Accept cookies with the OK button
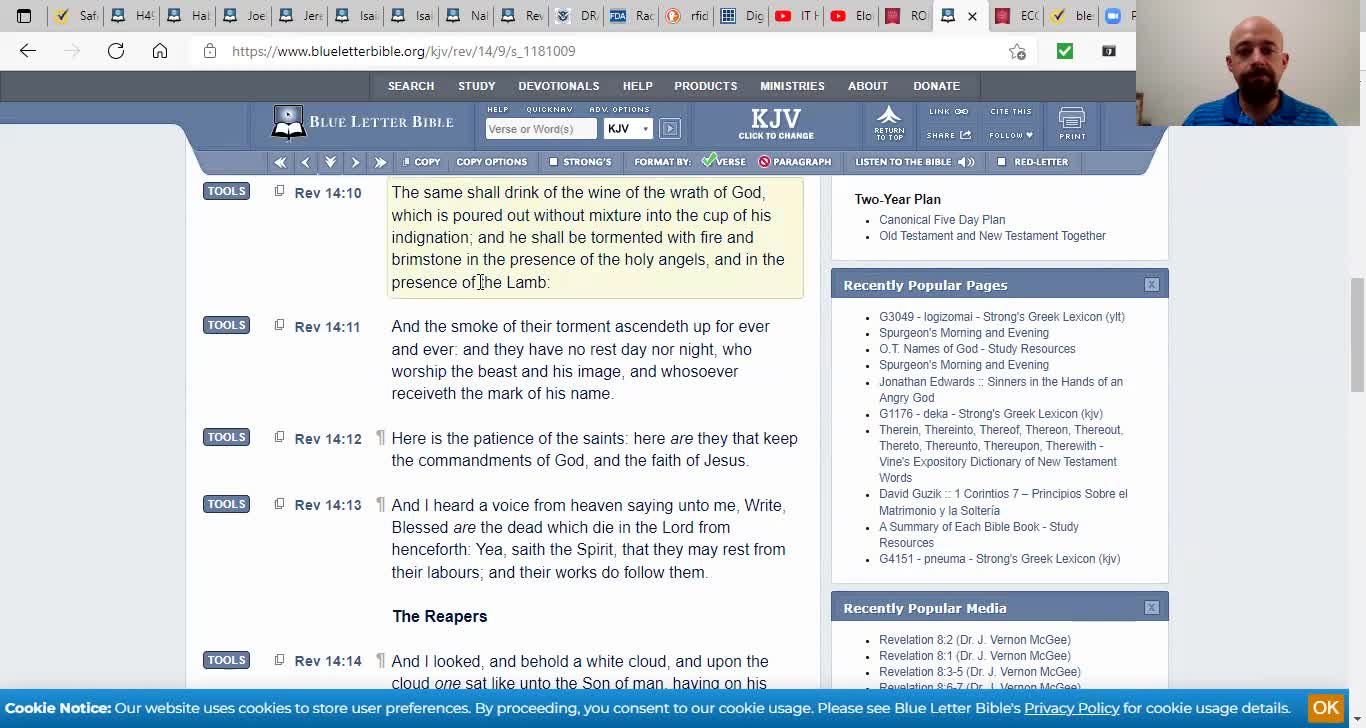Viewport: 1366px width, 728px height. coord(1326,708)
